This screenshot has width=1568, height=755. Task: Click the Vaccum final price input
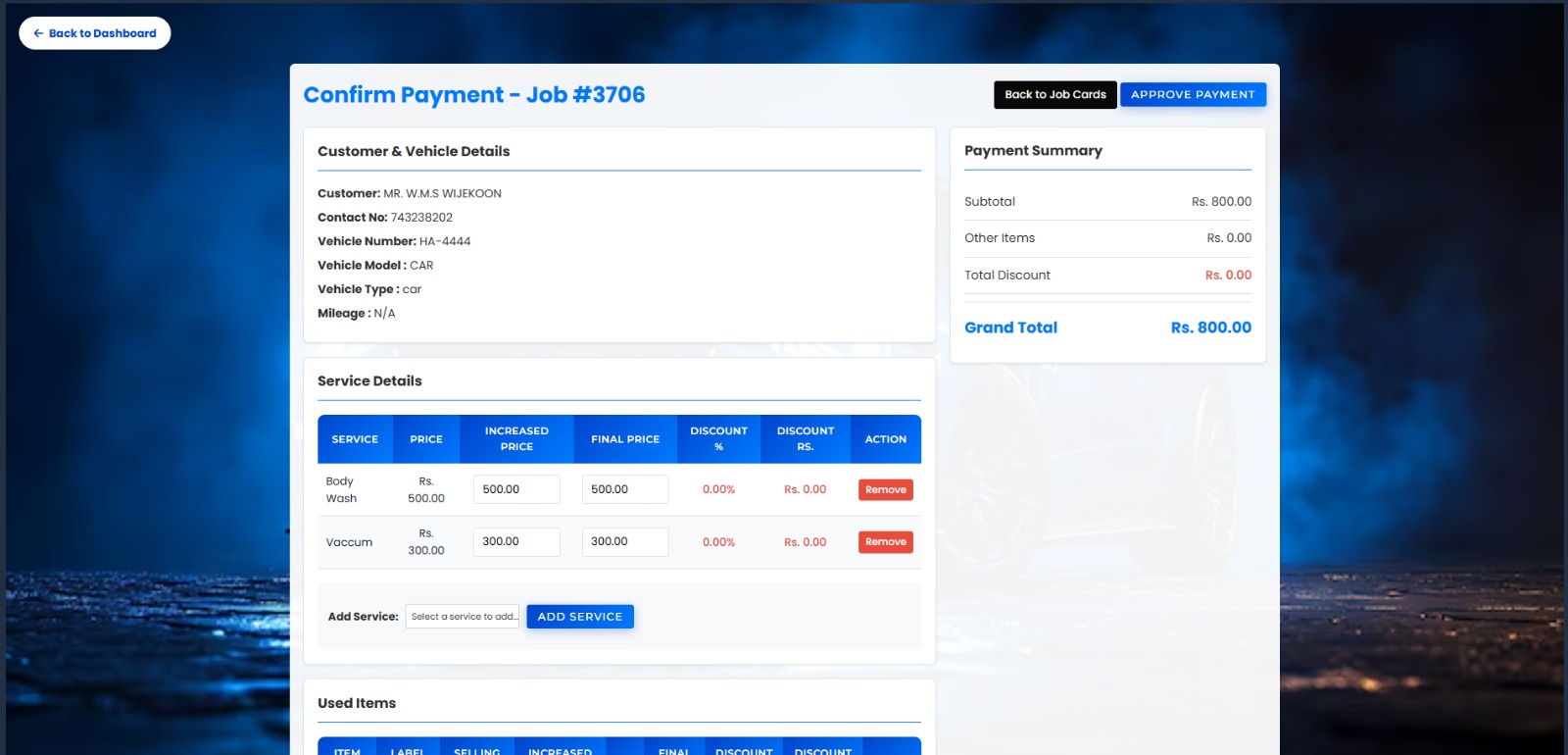pos(624,541)
